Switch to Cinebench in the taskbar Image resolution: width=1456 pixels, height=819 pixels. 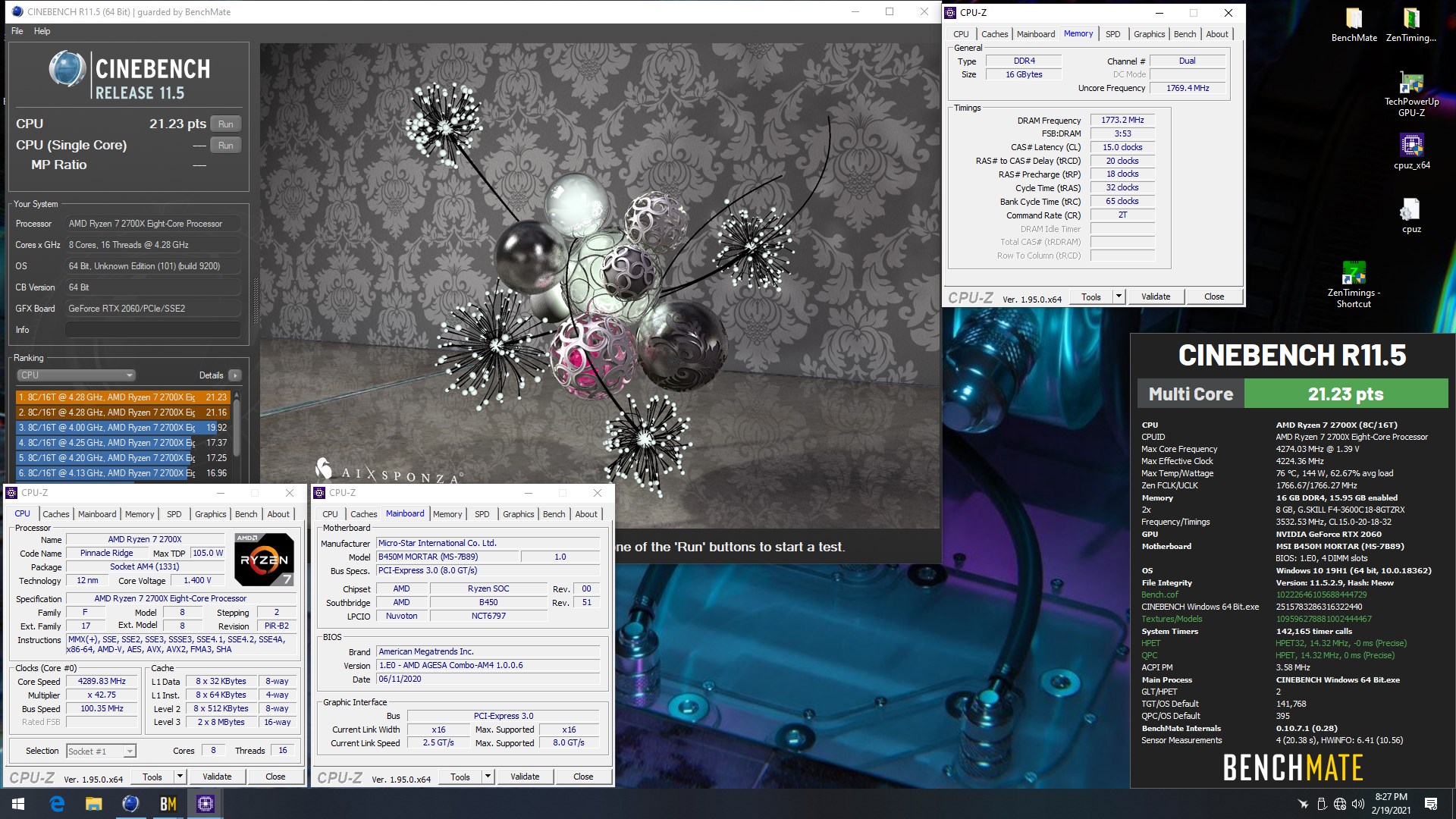[130, 804]
